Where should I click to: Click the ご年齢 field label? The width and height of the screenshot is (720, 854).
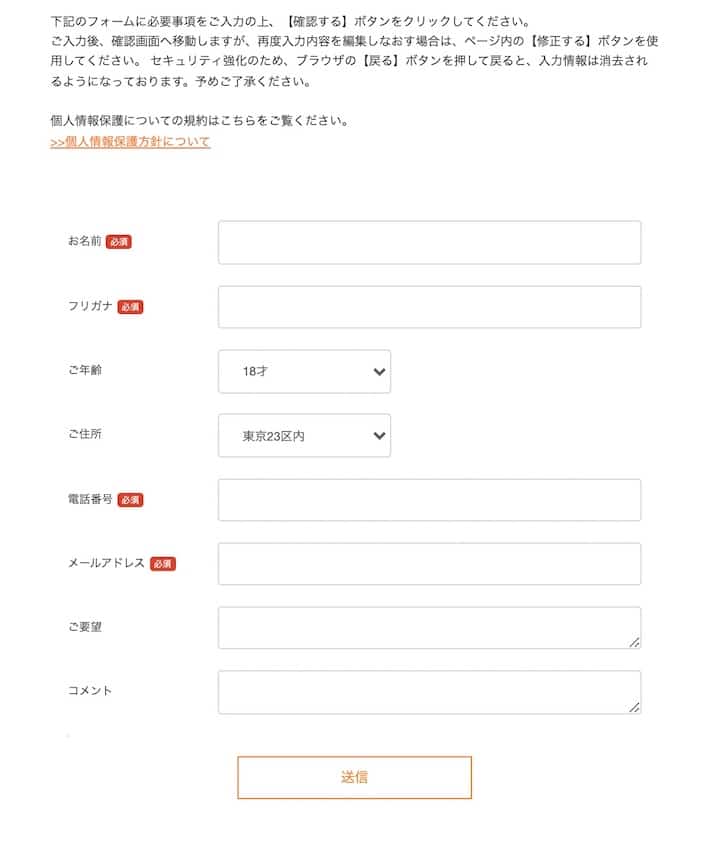point(85,370)
